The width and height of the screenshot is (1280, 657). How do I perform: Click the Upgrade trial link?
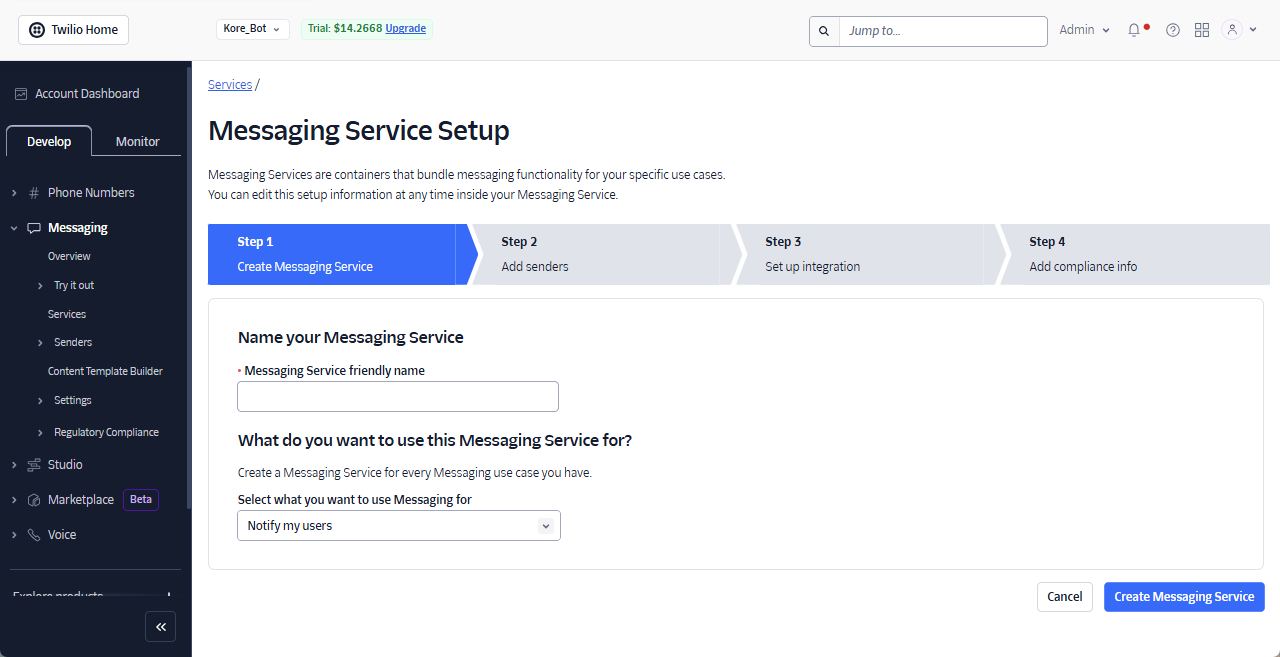pos(405,29)
